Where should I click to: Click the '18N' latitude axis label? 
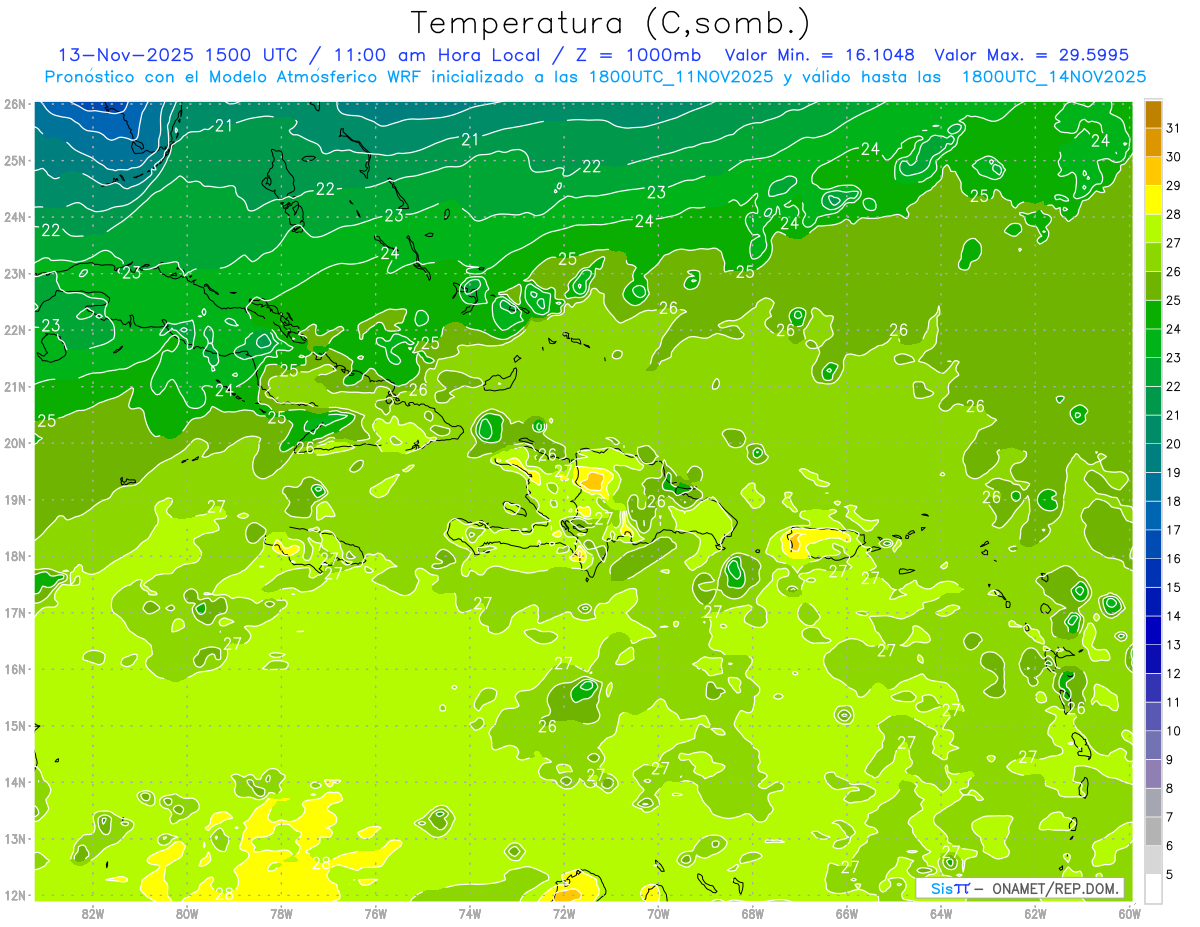tap(14, 556)
